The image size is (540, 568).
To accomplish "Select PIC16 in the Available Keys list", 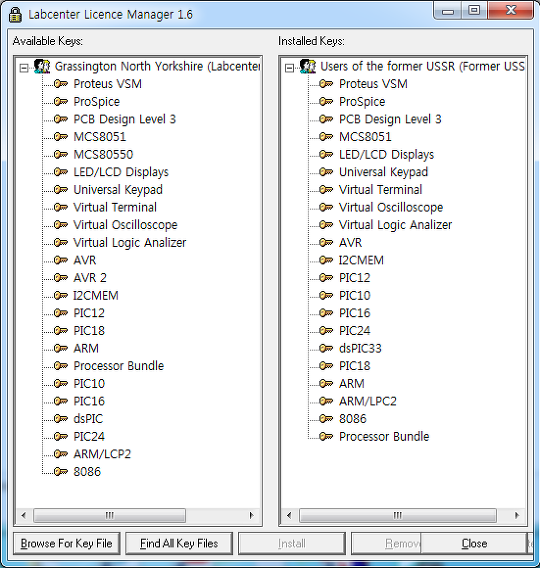I will [x=89, y=401].
